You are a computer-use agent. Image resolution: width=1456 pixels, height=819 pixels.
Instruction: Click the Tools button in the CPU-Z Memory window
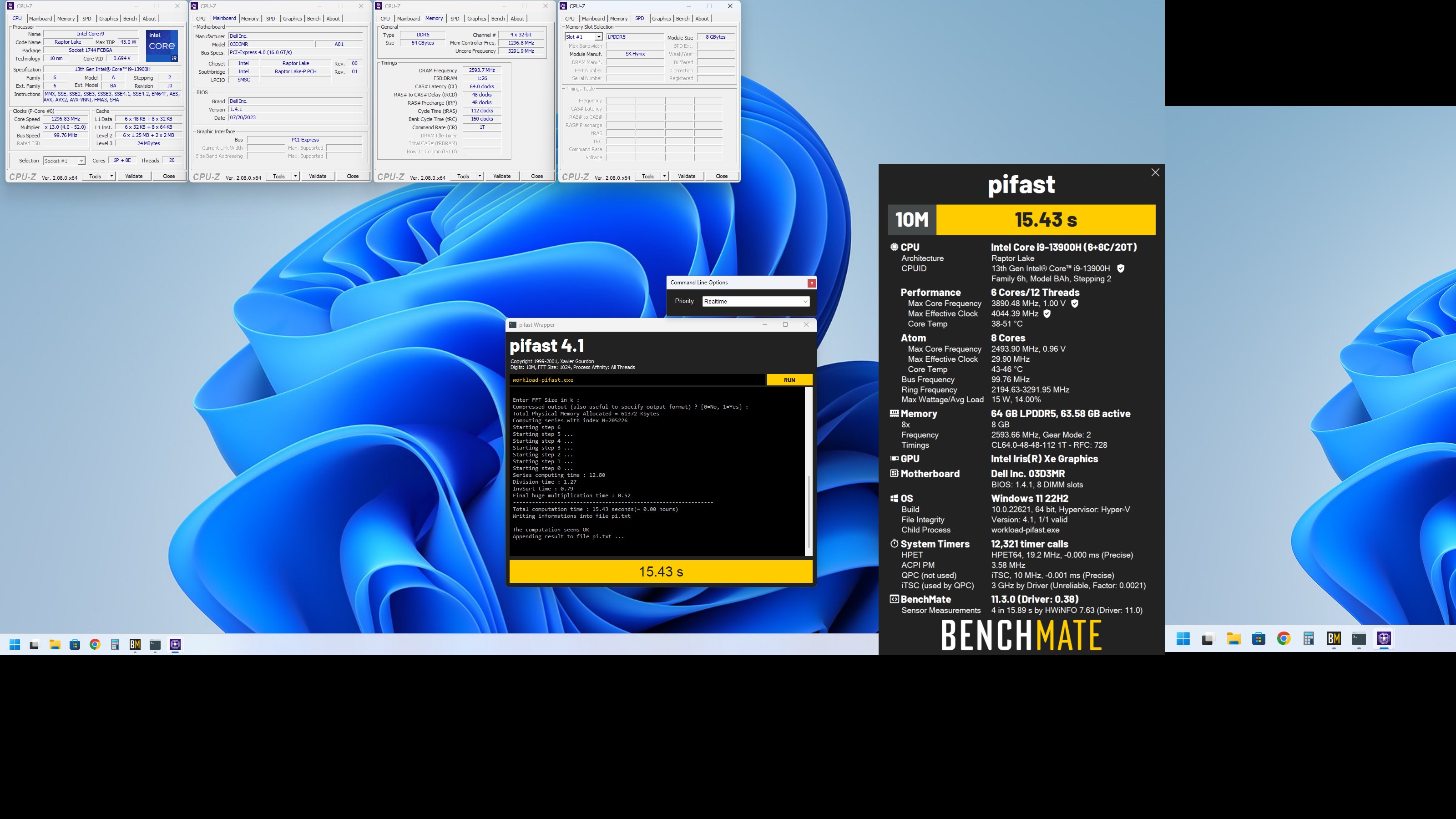[x=464, y=177]
